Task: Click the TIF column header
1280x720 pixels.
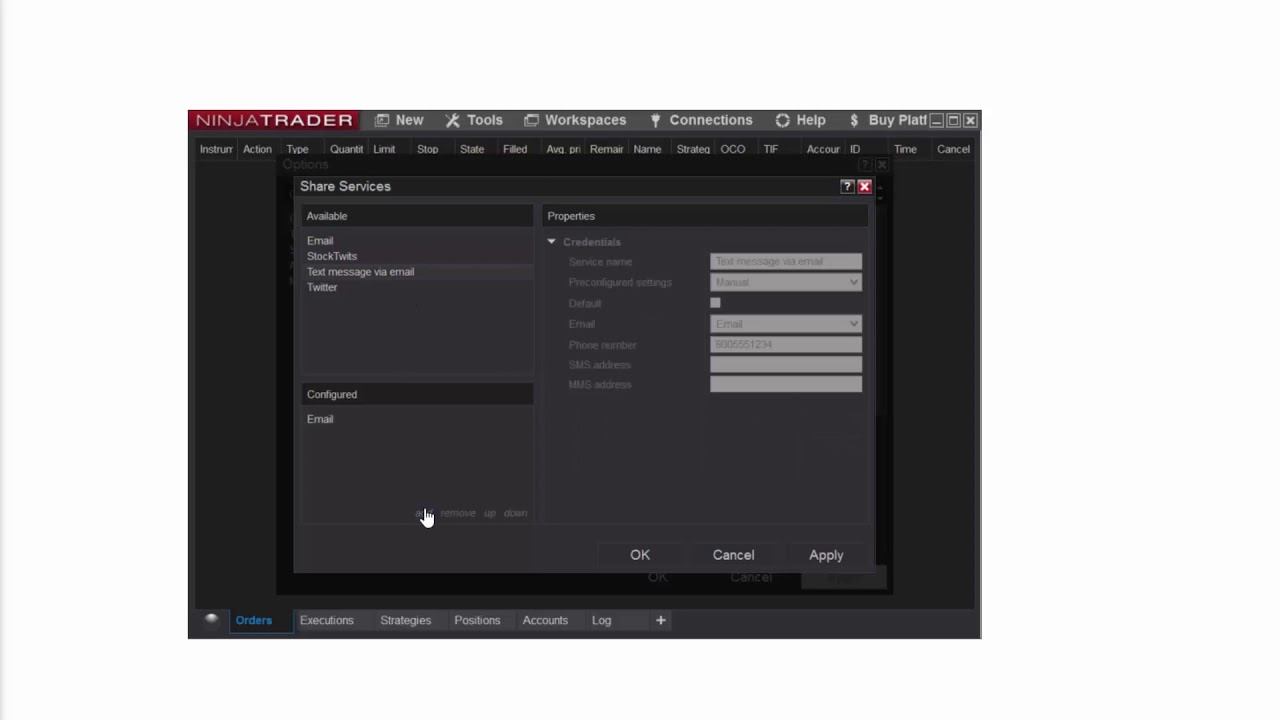Action: tap(771, 149)
